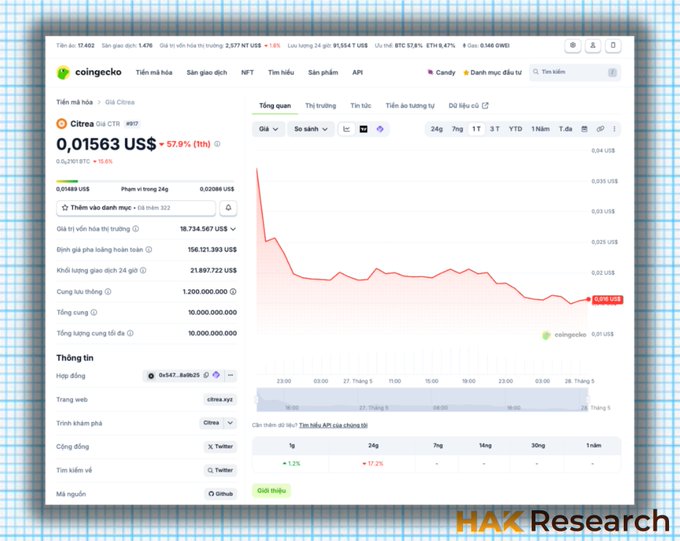Show info for Định giá pha loãng hoàn toàn
Screen dimensions: 680x541
(149, 250)
